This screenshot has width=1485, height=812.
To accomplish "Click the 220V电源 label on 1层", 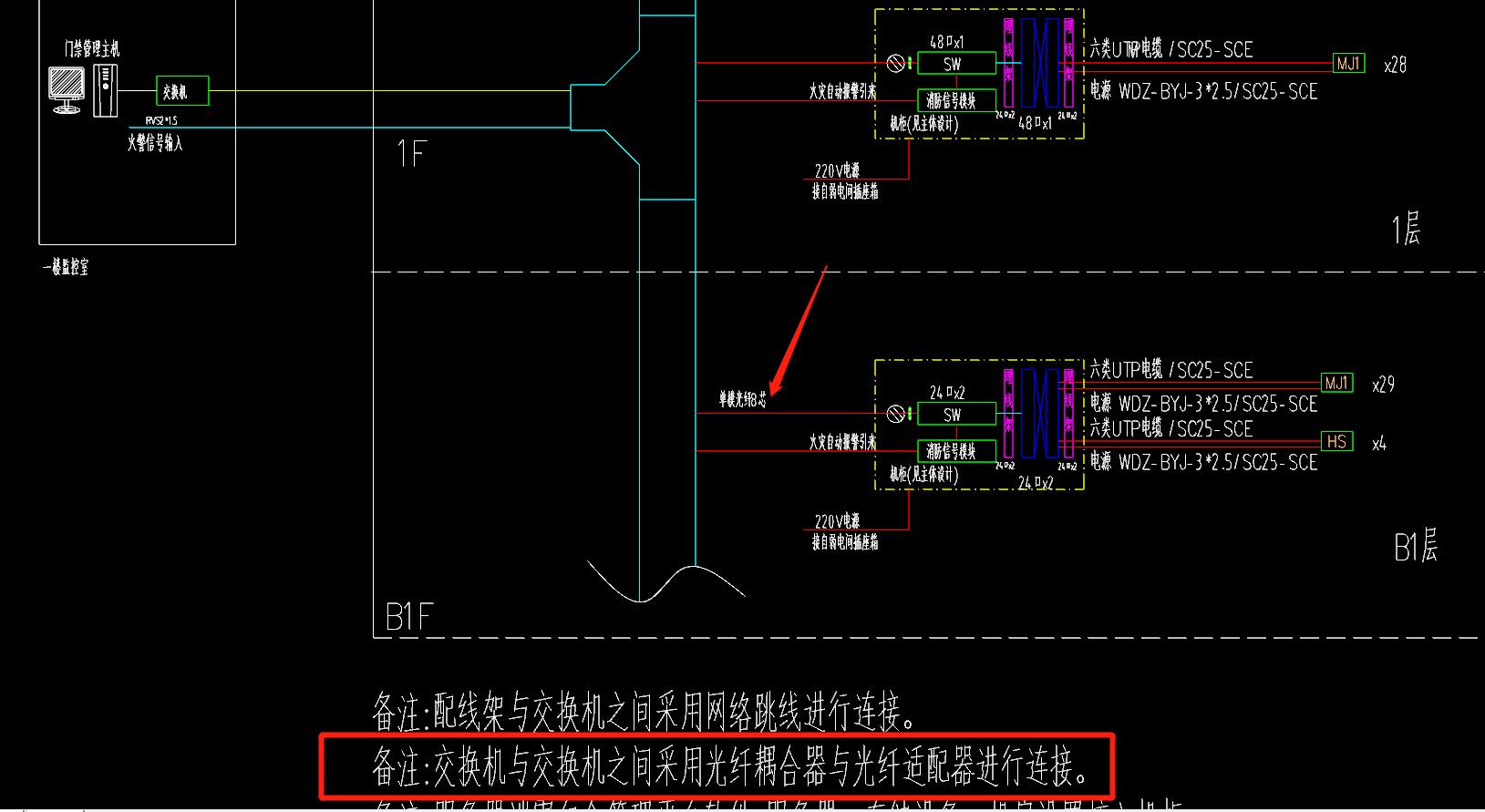I will pyautogui.click(x=837, y=170).
